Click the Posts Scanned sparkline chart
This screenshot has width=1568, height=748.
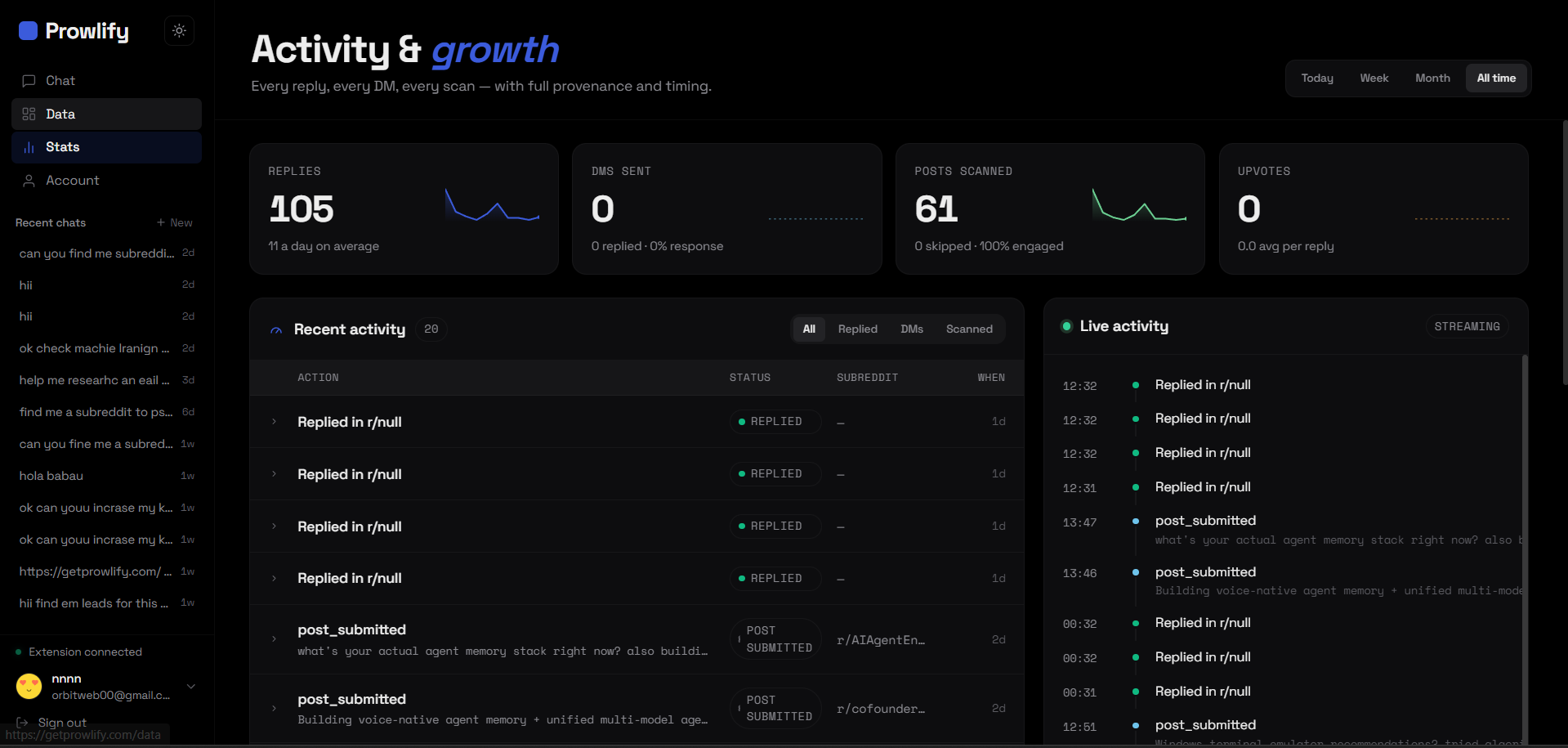click(1139, 204)
